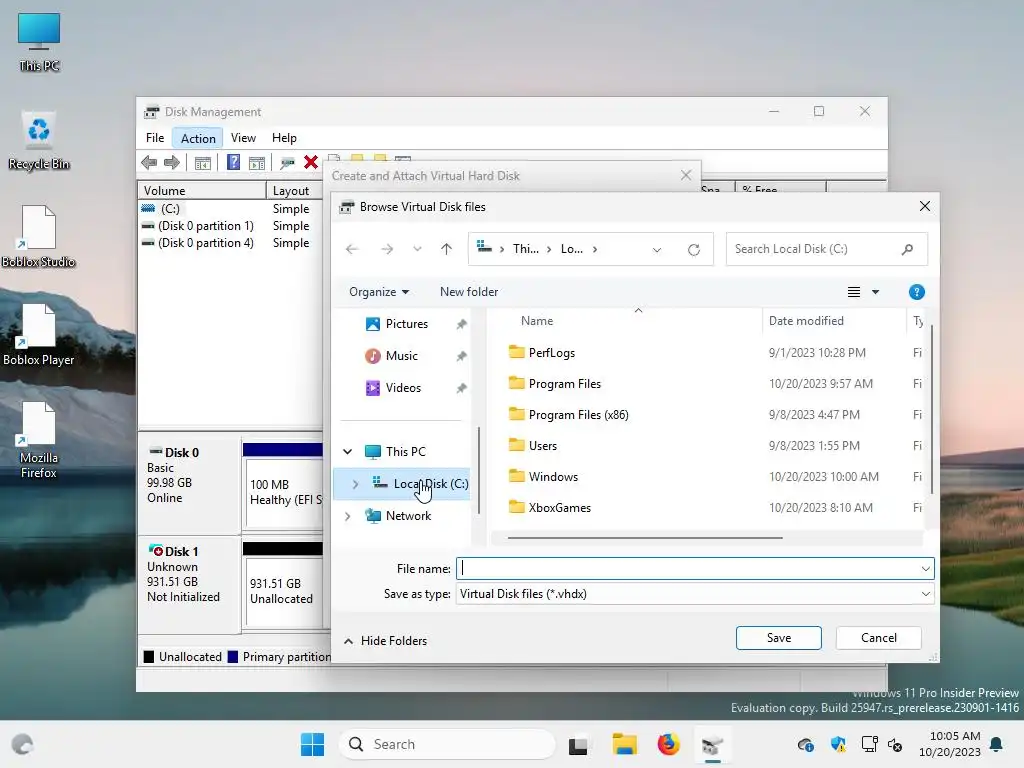Expand the Network tree node
1024x768 pixels.
coord(347,516)
